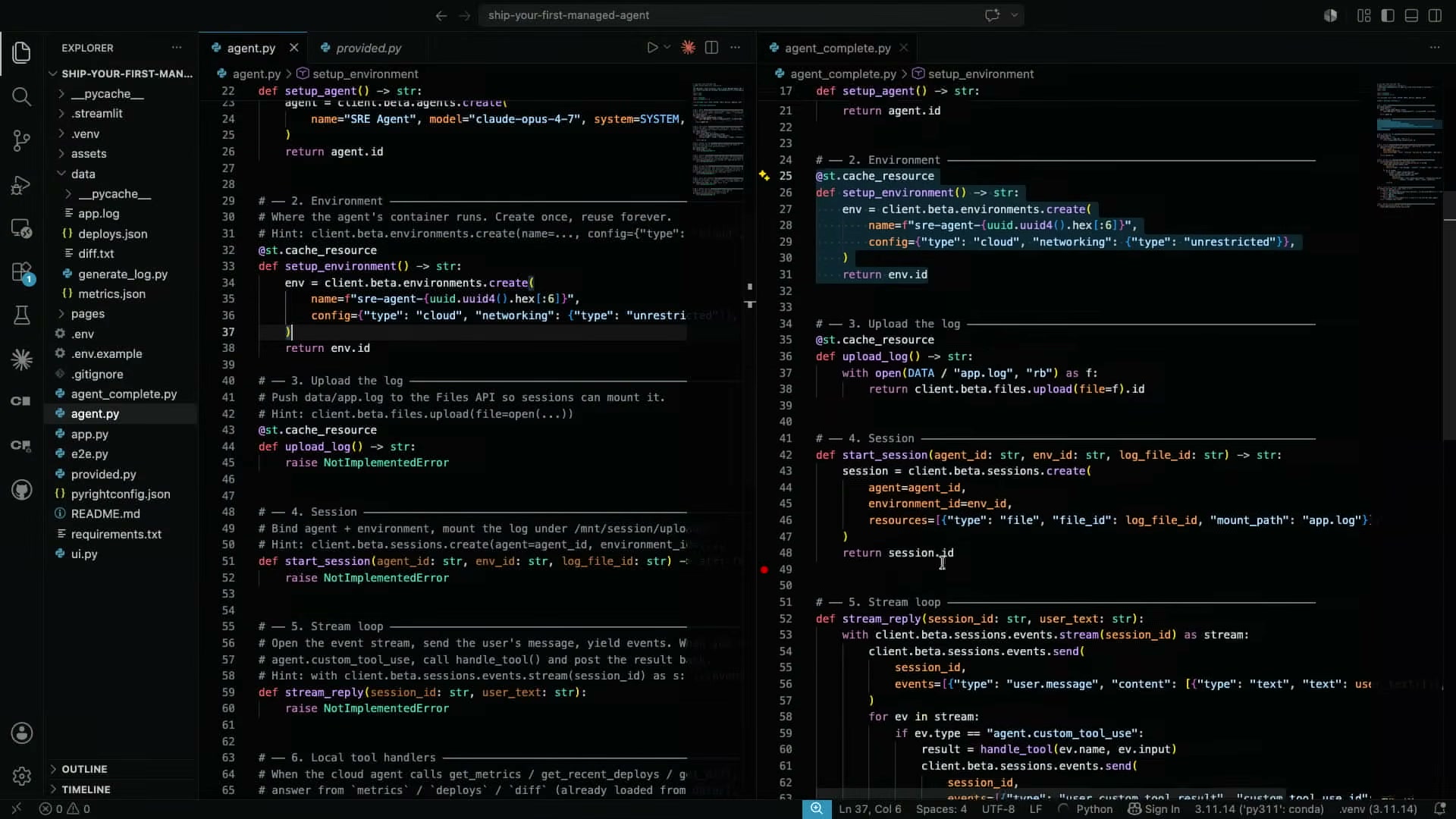
Task: Expand the TIMELINE section
Action: click(x=86, y=789)
